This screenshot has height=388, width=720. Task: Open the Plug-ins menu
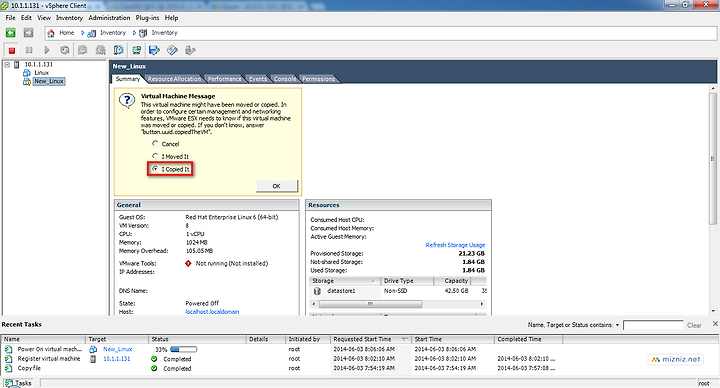[x=147, y=18]
